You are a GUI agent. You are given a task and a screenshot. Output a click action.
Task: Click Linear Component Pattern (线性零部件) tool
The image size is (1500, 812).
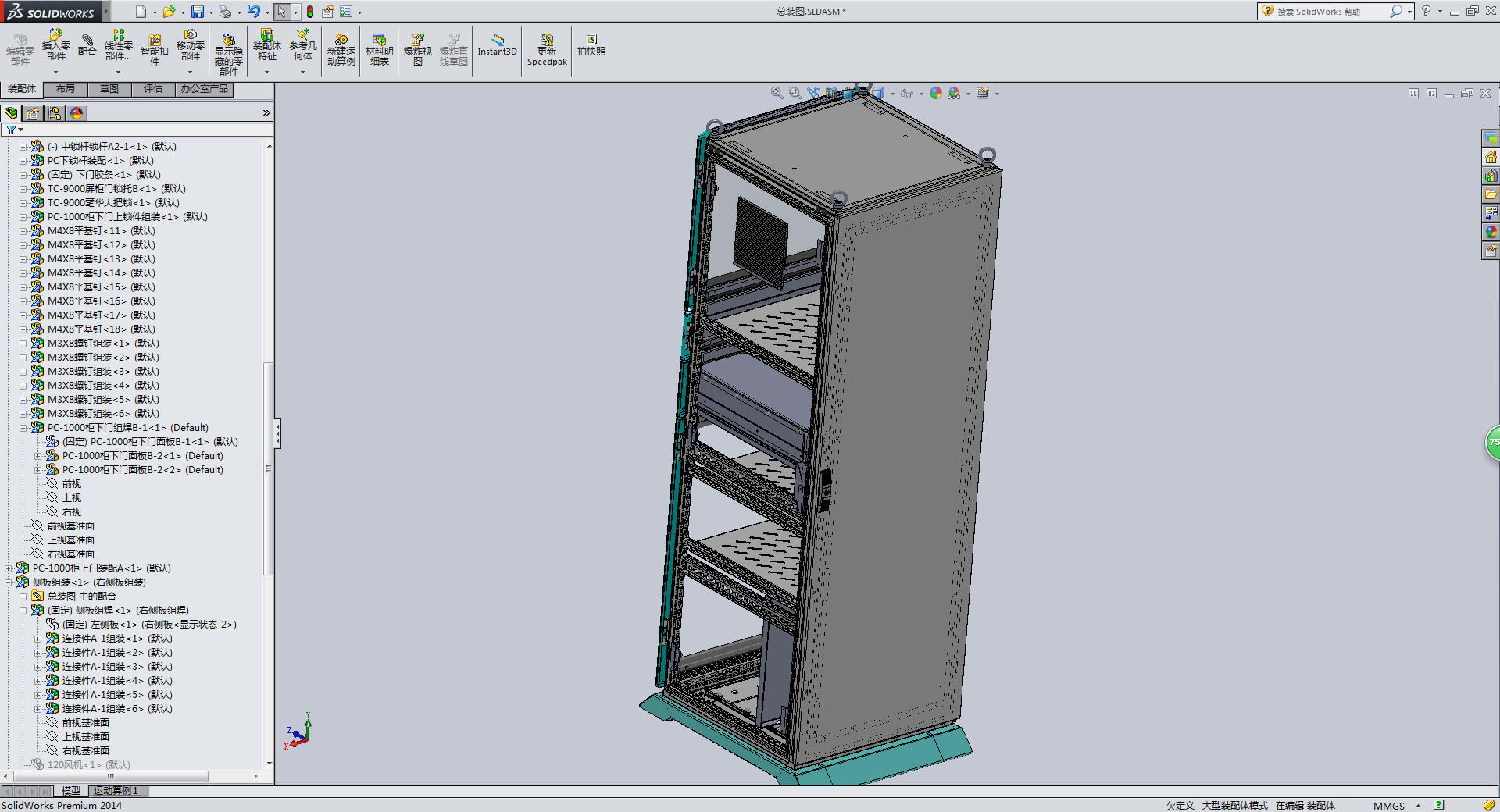pos(118,45)
